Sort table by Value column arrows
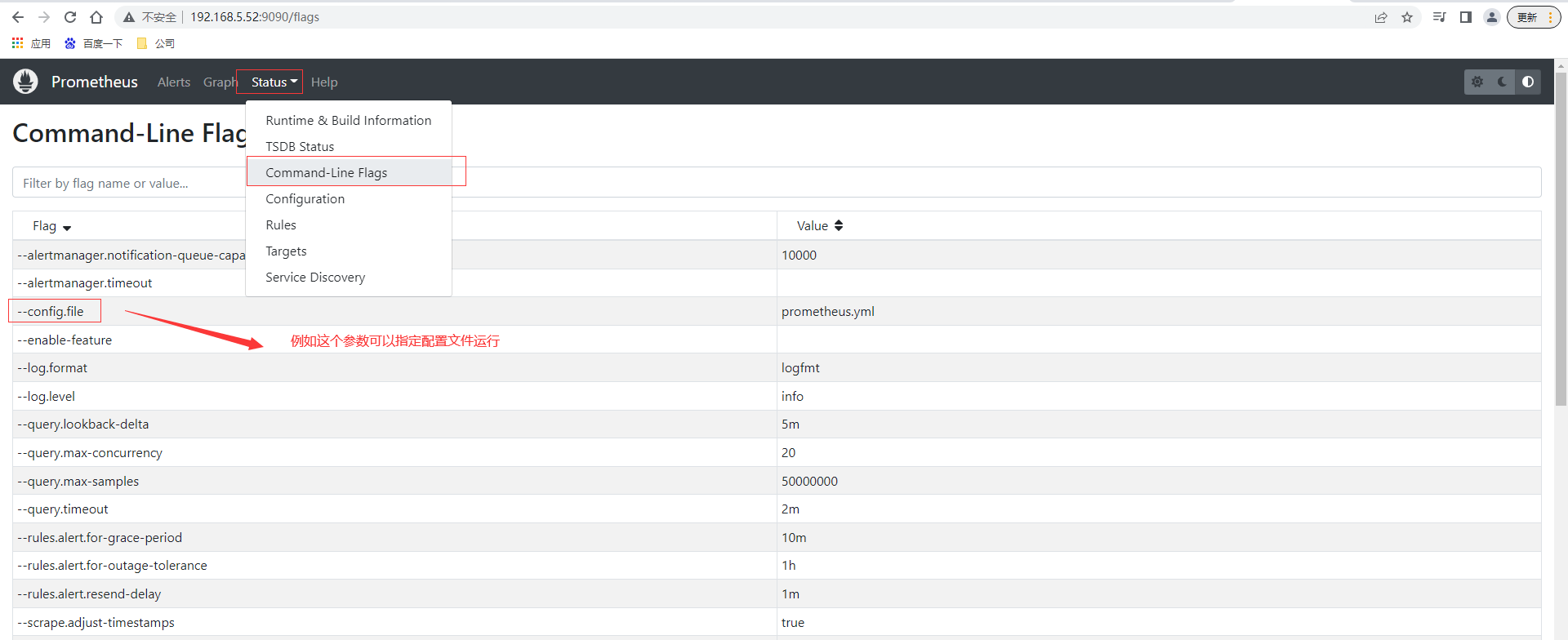The width and height of the screenshot is (1568, 640). click(x=839, y=226)
